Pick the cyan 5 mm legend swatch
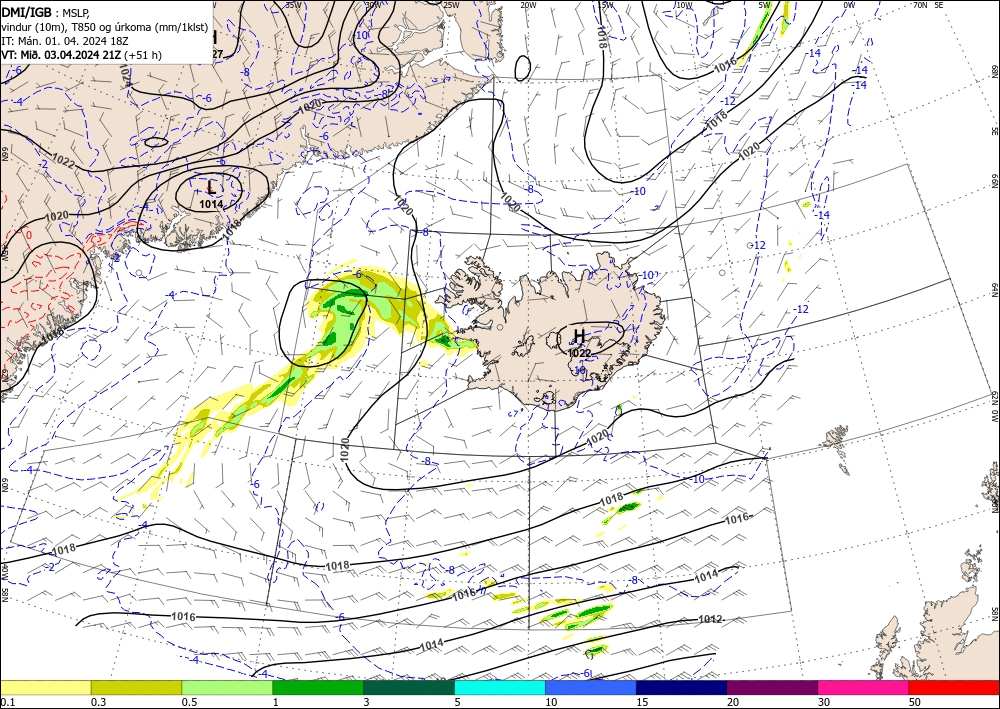This screenshot has width=1000, height=709. tap(500, 687)
